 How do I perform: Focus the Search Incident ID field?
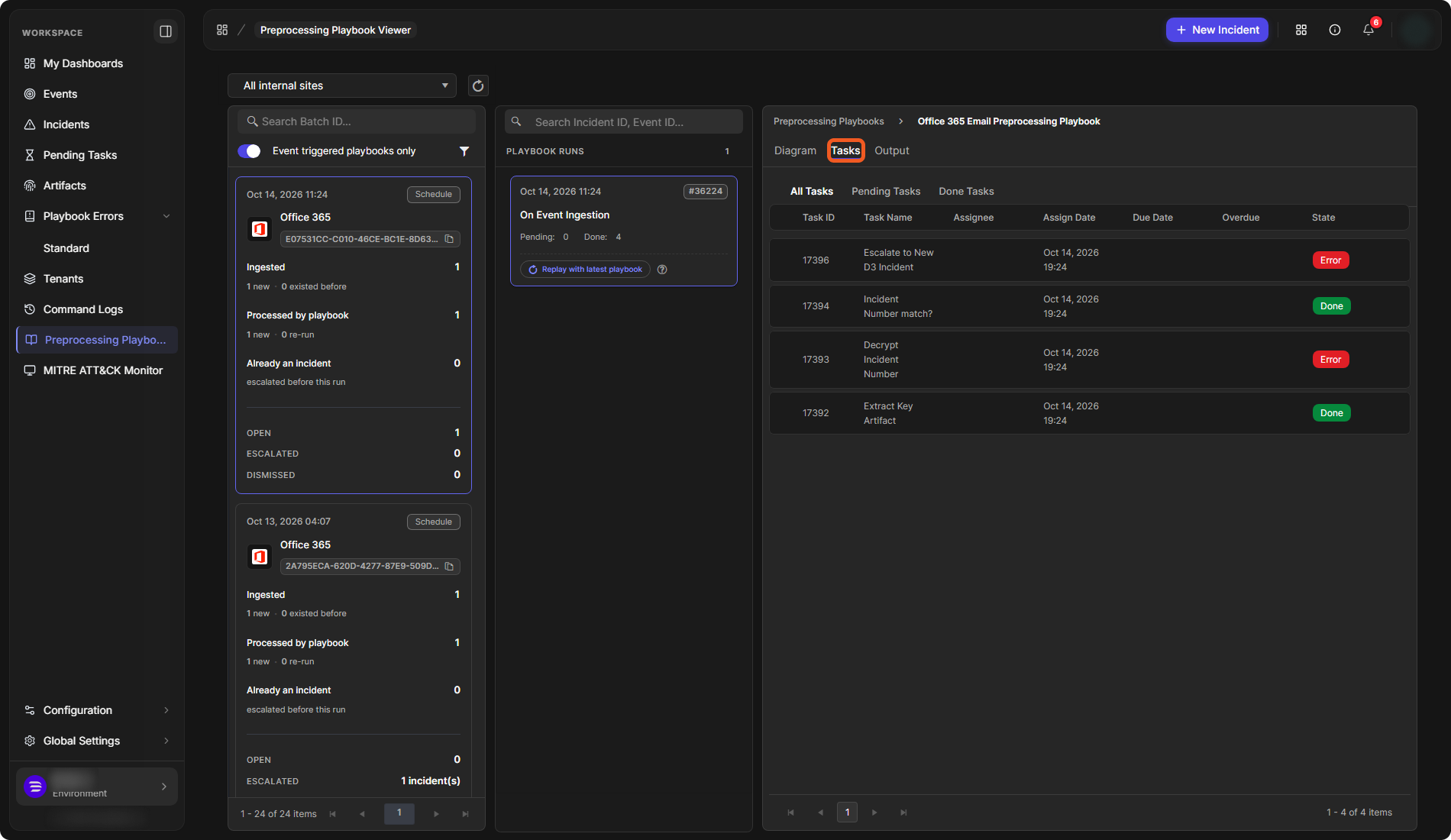click(624, 122)
